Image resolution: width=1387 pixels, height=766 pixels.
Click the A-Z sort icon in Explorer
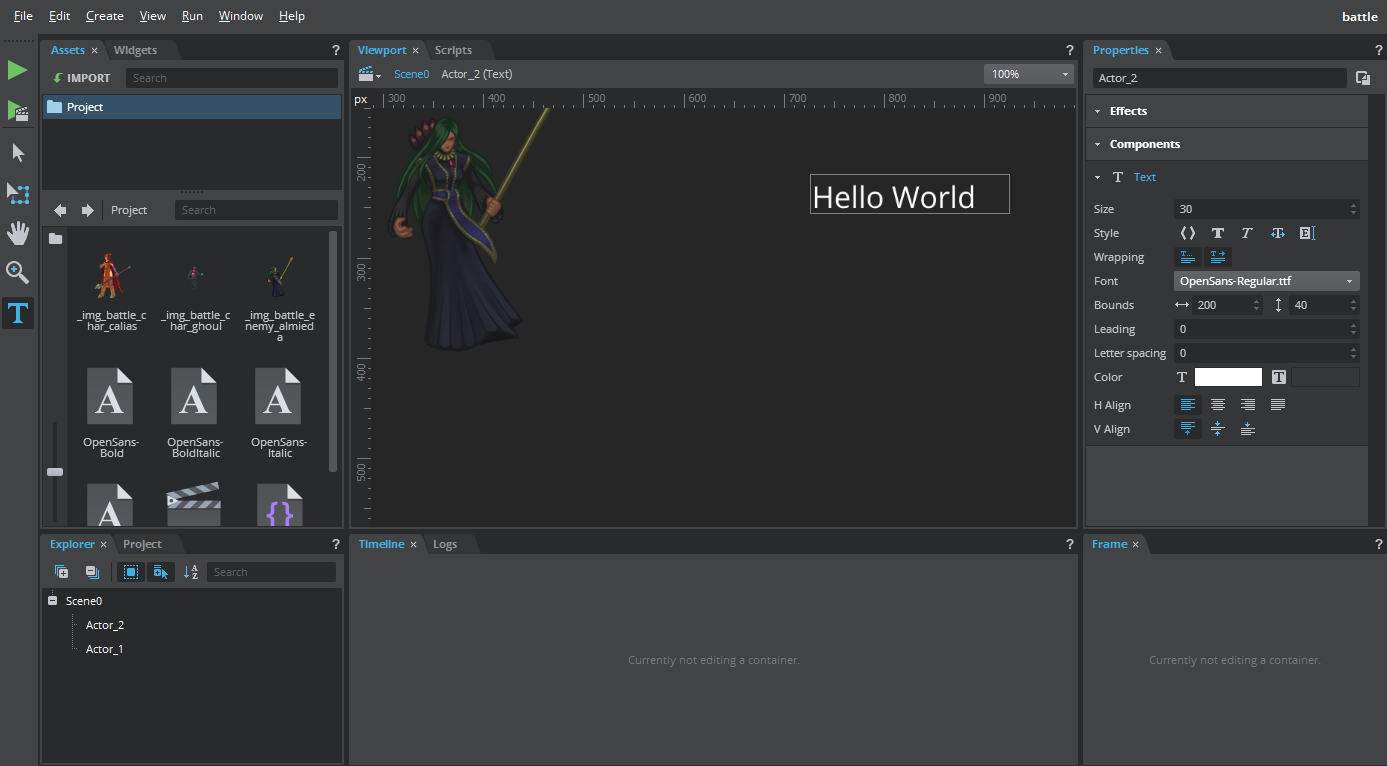pyautogui.click(x=191, y=572)
